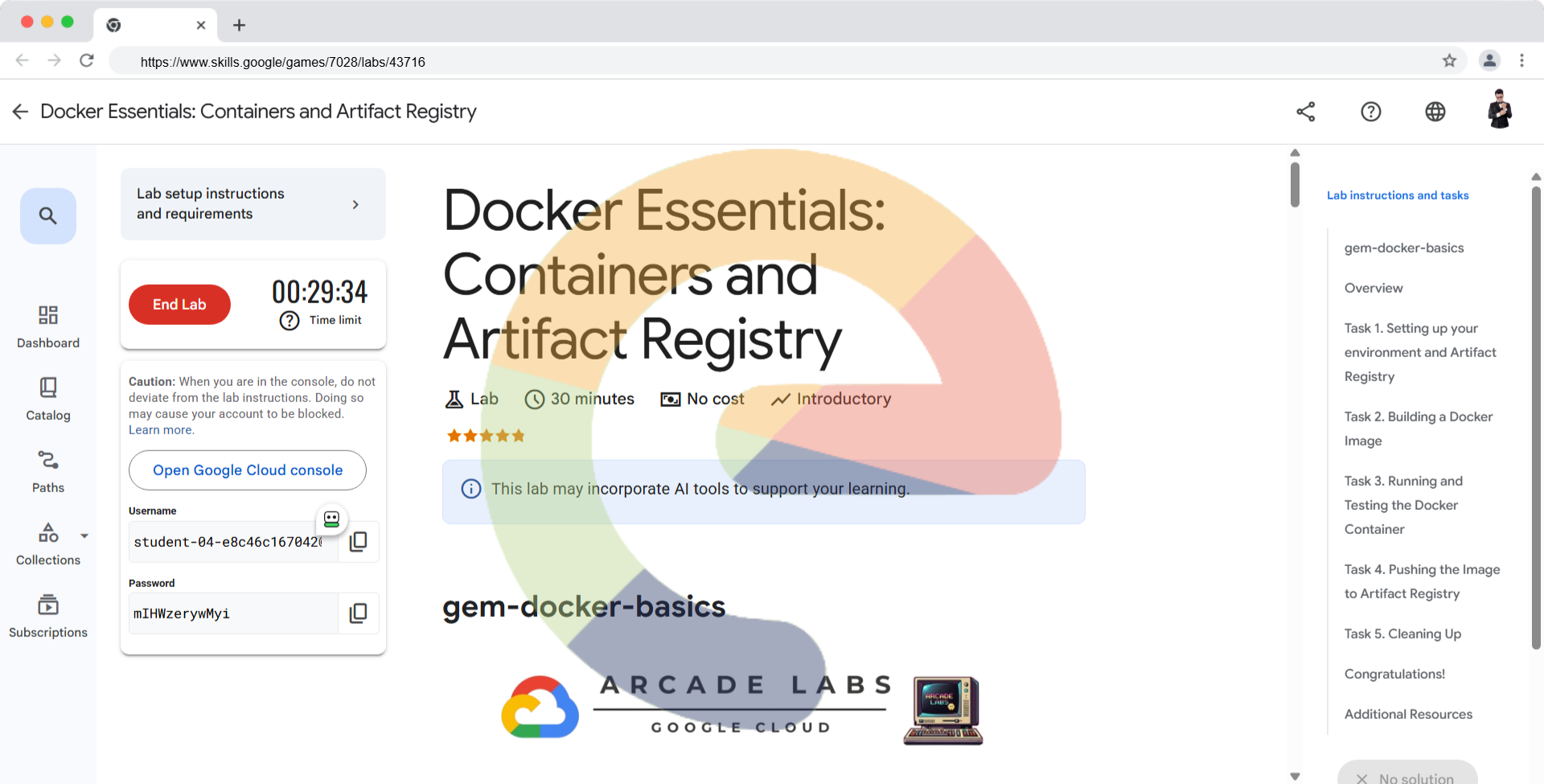Follow the Learn more link
Image resolution: width=1544 pixels, height=784 pixels.
160,430
